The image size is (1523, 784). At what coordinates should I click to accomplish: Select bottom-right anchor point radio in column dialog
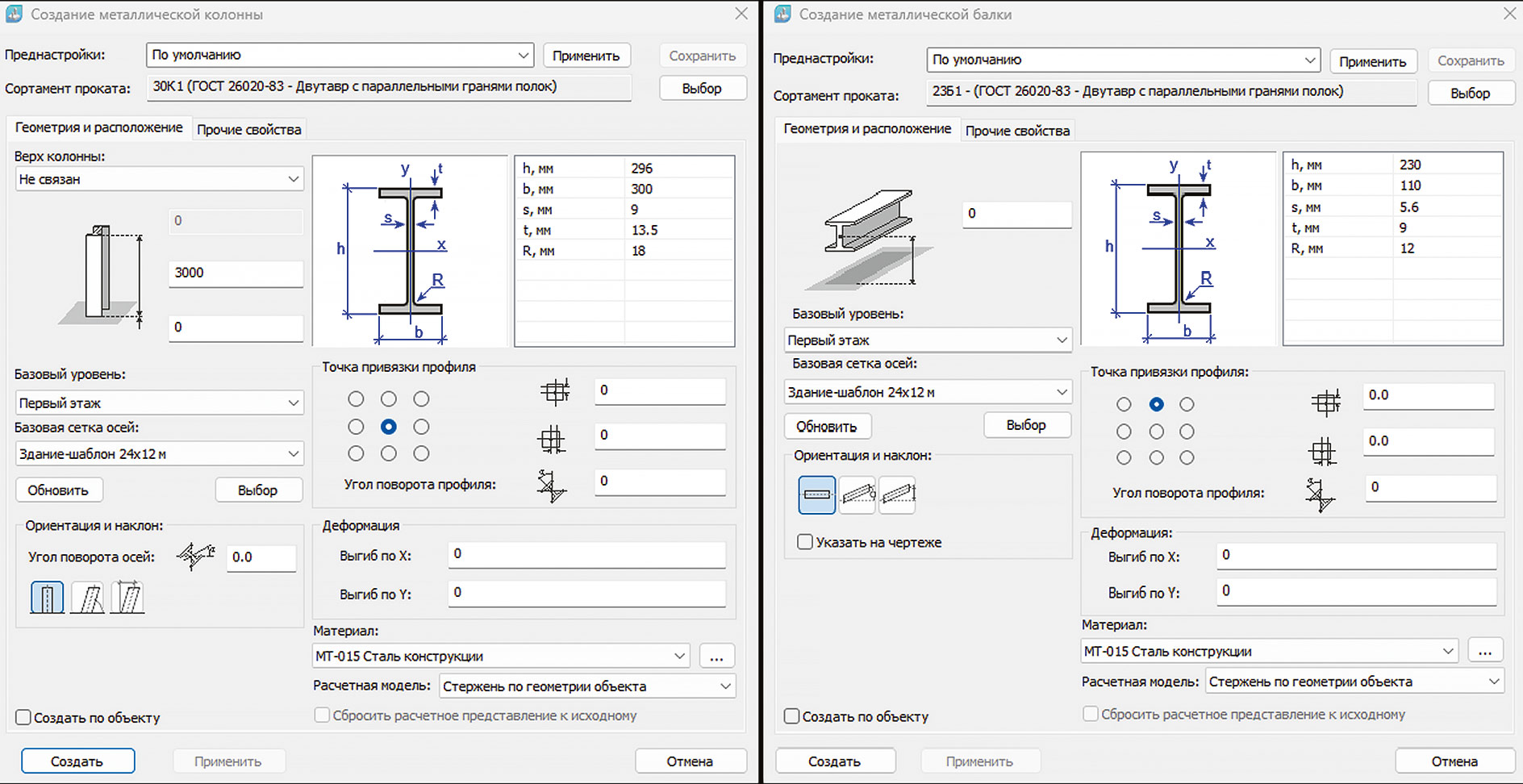pyautogui.click(x=421, y=453)
